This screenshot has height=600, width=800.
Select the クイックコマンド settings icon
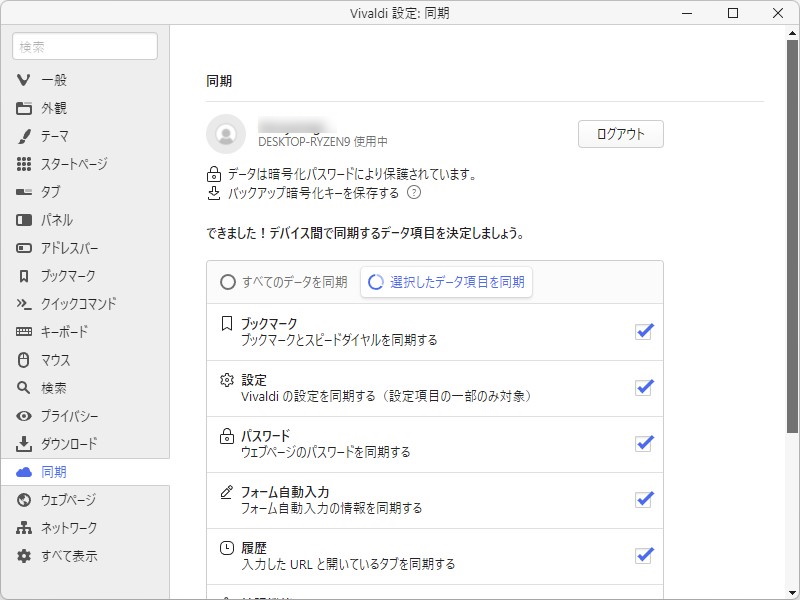click(22, 304)
